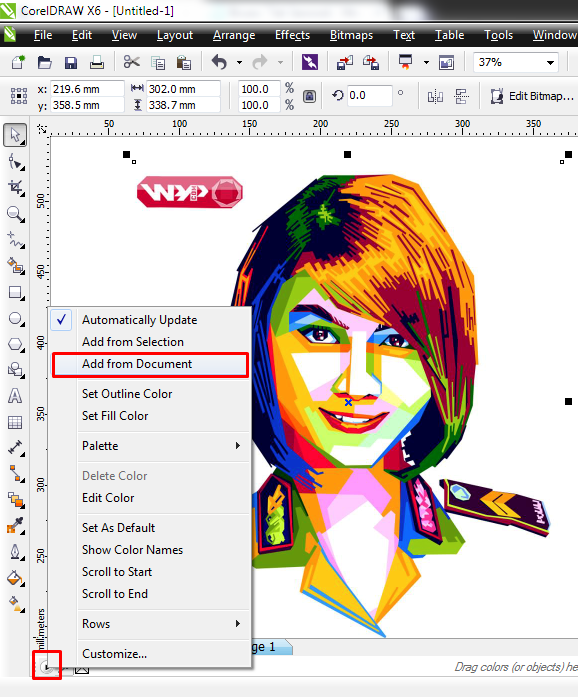Choose Set Fill Color
The width and height of the screenshot is (578, 697).
click(x=150, y=416)
